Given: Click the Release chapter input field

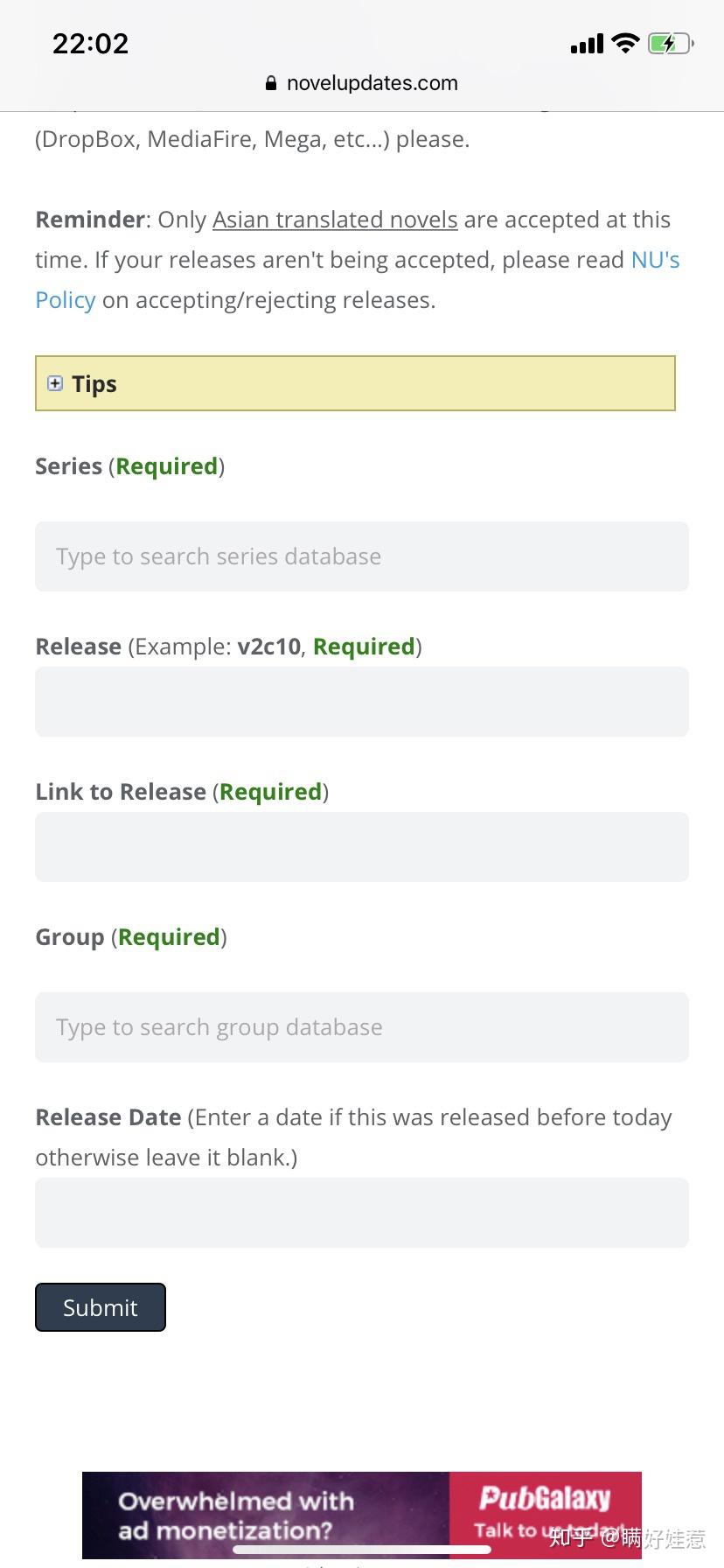Looking at the screenshot, I should [x=362, y=702].
